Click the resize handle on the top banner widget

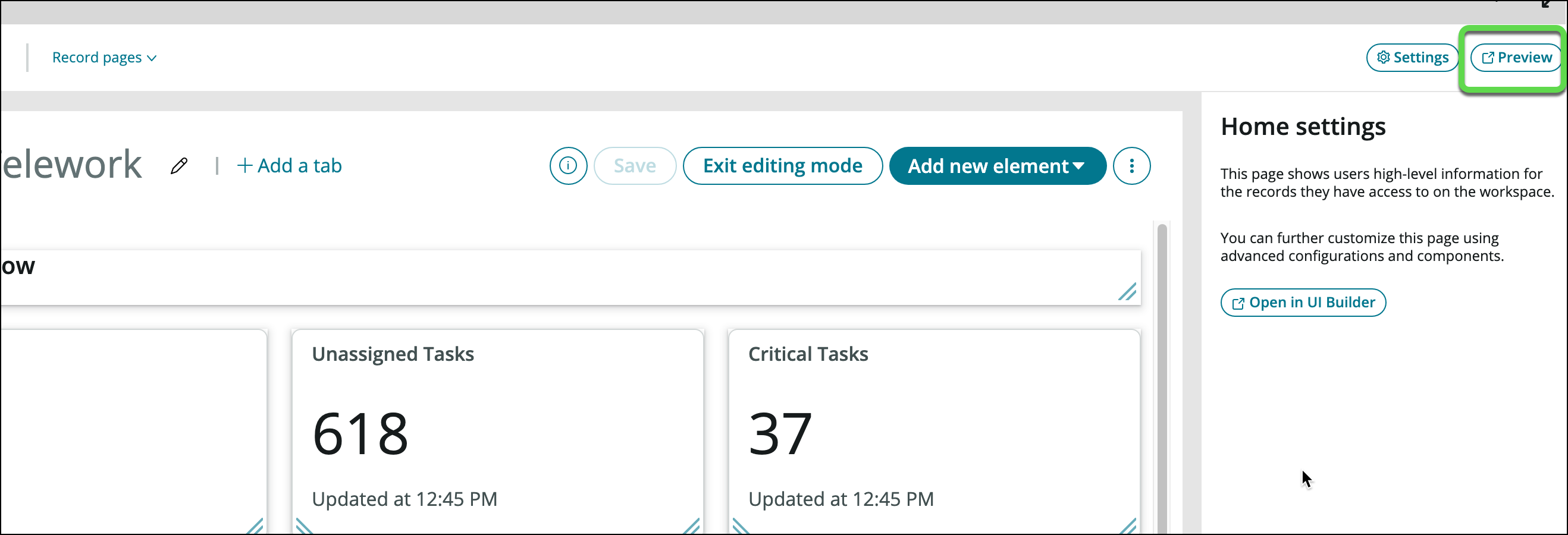(1127, 292)
